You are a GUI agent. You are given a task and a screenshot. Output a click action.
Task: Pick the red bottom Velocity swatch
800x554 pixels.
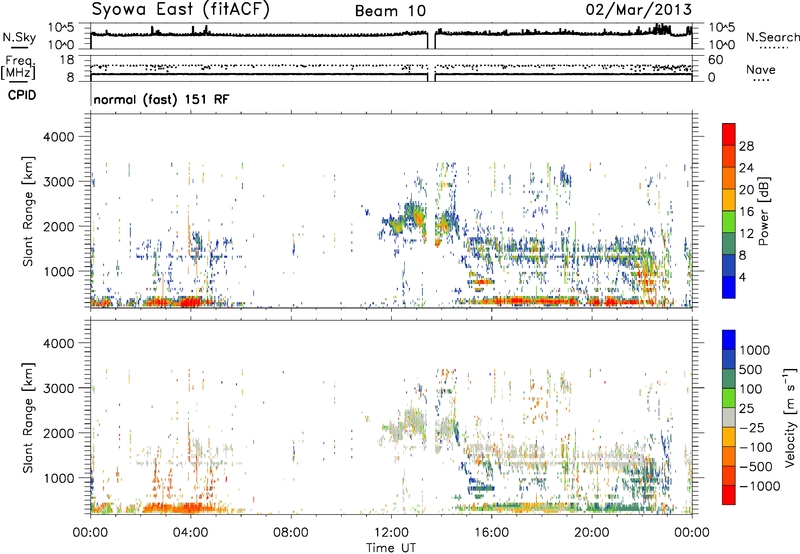(729, 495)
